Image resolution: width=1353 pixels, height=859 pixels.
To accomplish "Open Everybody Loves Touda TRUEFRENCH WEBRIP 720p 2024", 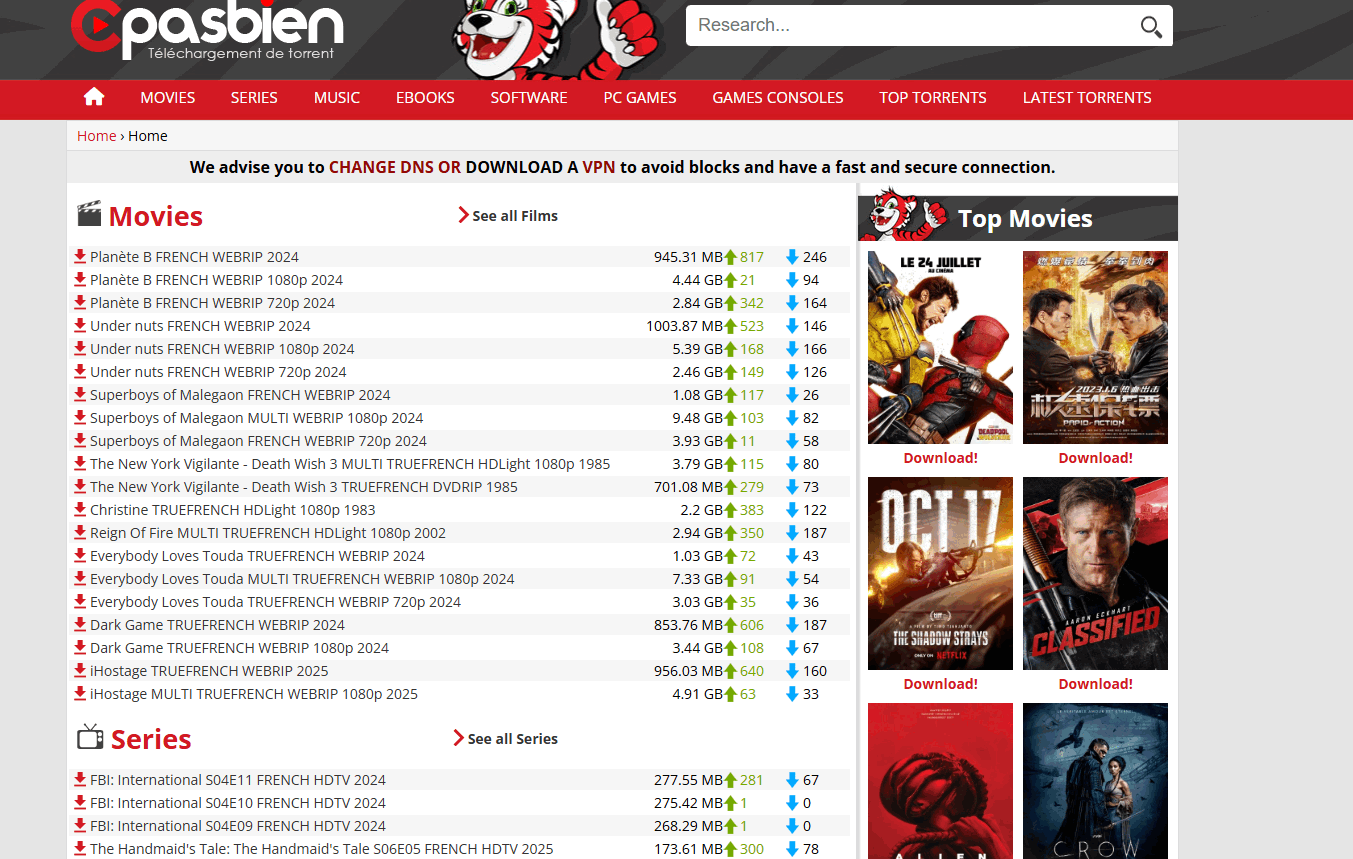I will (x=275, y=602).
